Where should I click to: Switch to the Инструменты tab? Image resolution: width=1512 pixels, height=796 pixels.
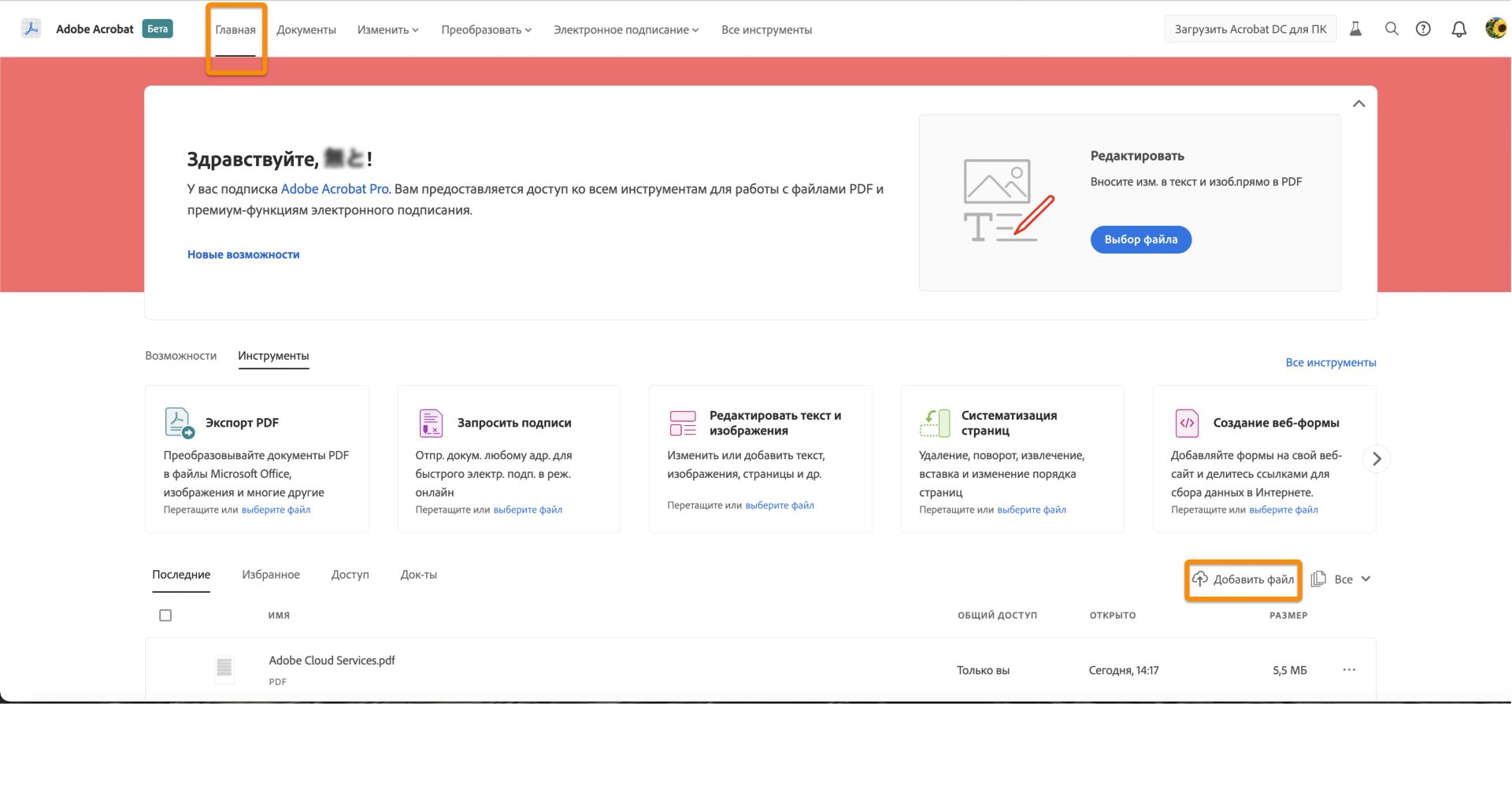273,356
